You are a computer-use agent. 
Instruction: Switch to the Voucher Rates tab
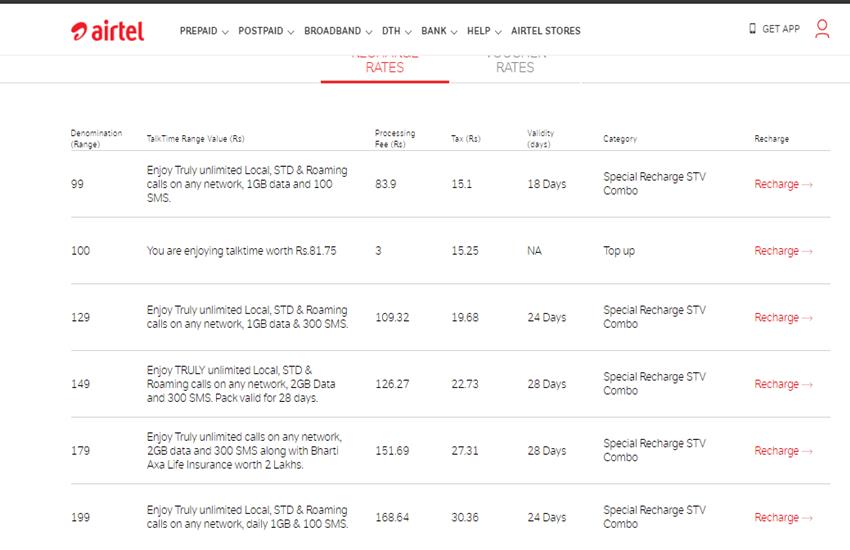tap(515, 65)
